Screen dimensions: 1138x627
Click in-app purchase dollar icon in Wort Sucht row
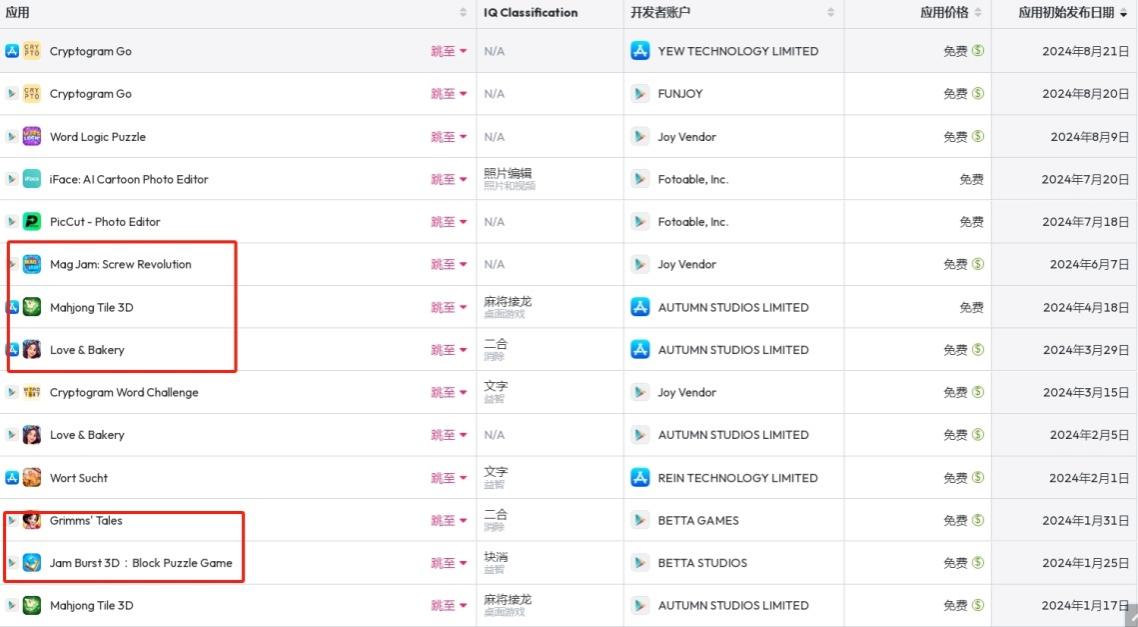coord(978,478)
